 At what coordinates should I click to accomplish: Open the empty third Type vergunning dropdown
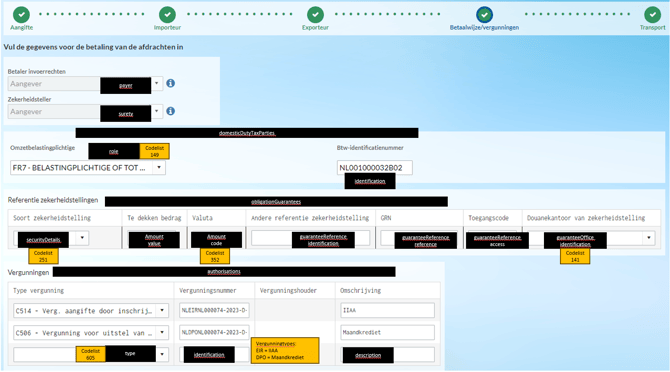point(162,354)
